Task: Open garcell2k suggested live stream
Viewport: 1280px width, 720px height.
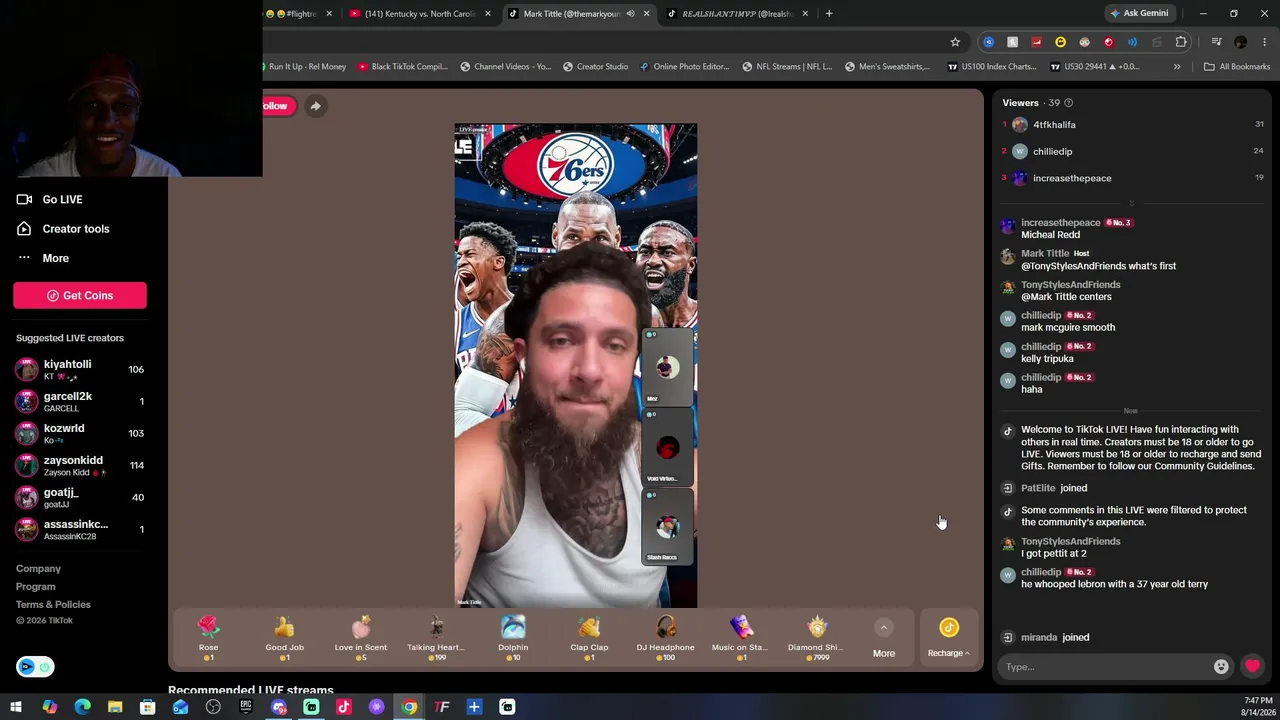Action: click(x=80, y=401)
